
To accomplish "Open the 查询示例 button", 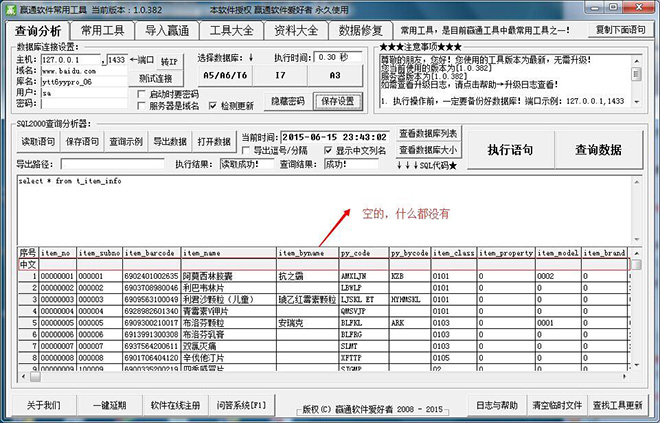I will 126,142.
